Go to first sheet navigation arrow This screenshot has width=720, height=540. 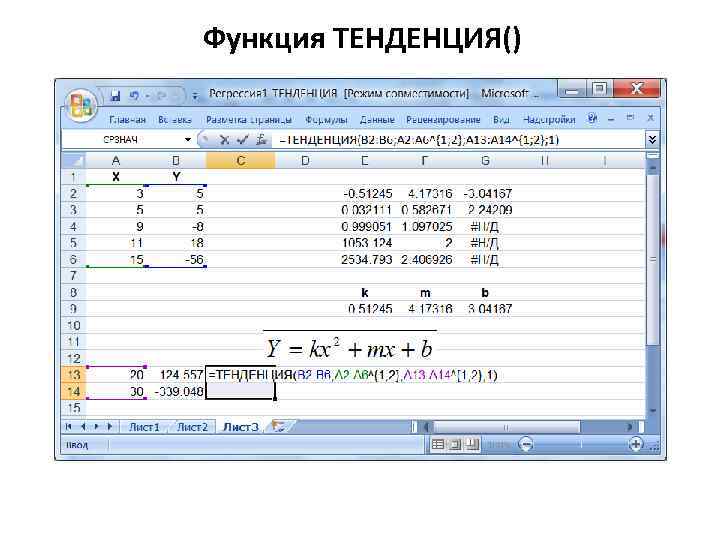point(69,427)
